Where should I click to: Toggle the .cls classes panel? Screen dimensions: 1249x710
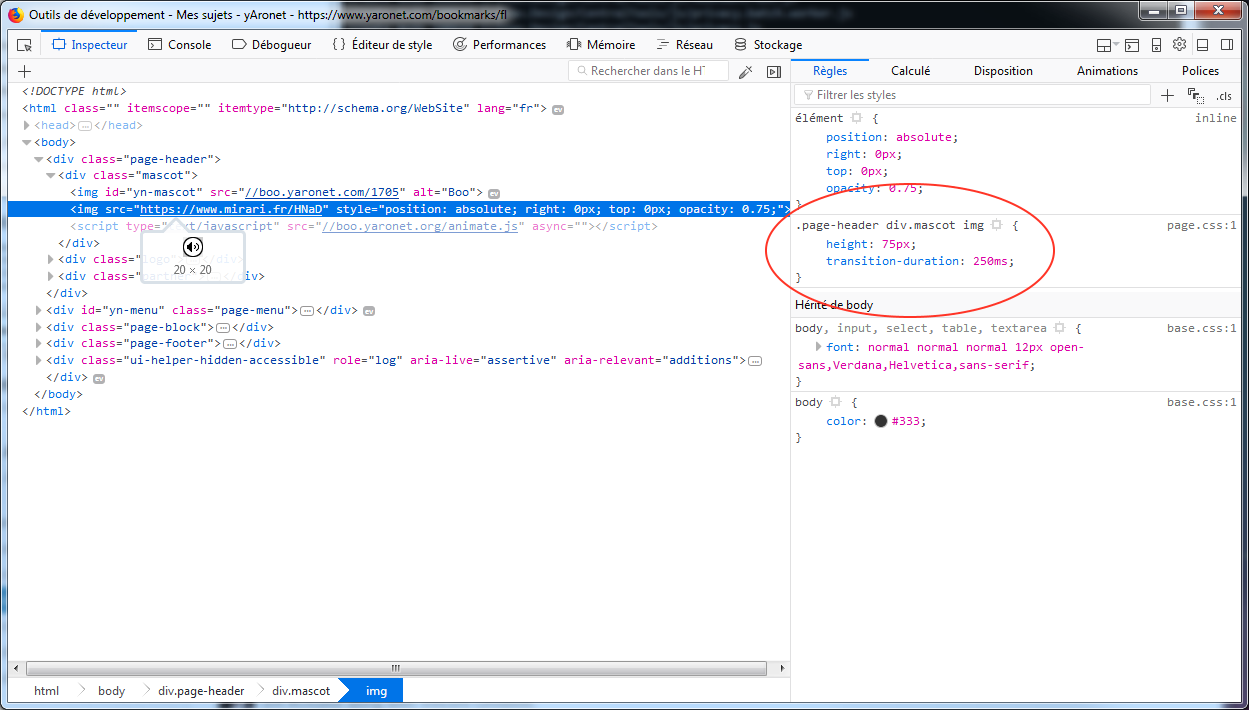(x=1223, y=96)
